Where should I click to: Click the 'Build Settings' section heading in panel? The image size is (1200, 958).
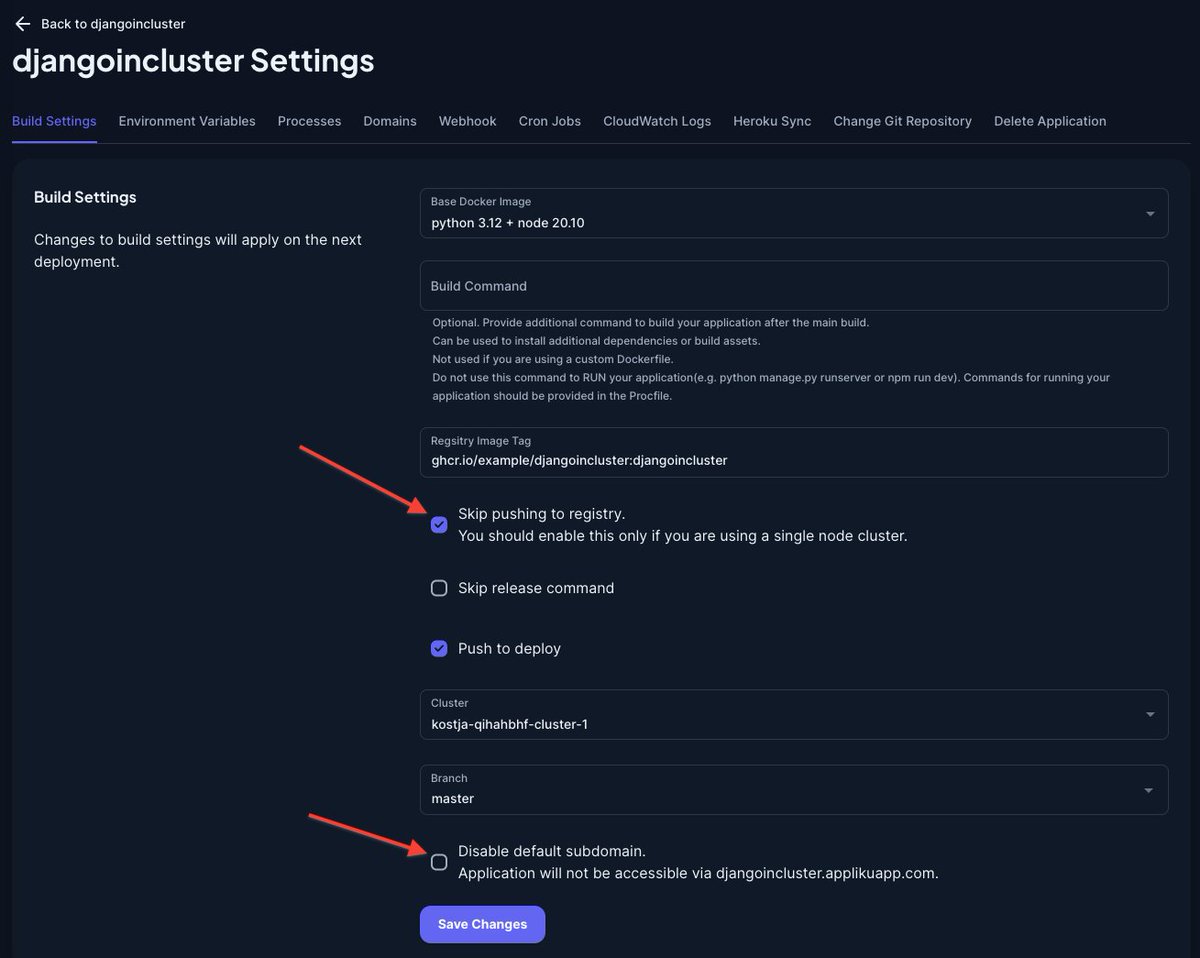point(85,197)
